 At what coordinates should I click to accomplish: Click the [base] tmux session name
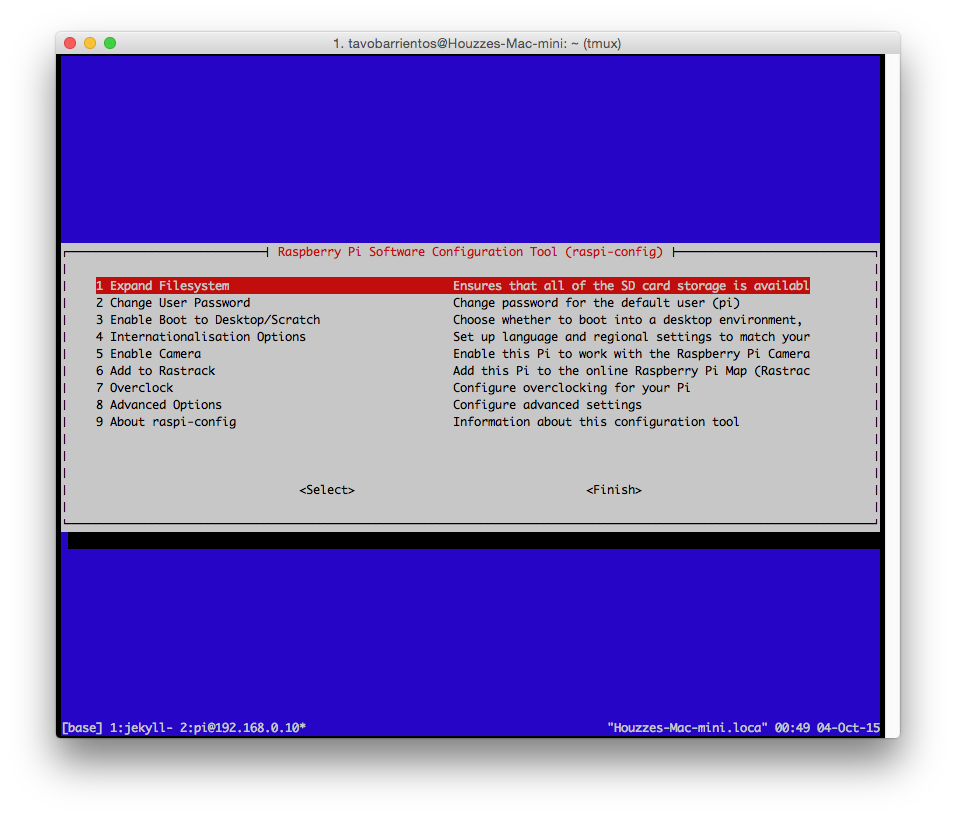point(82,728)
